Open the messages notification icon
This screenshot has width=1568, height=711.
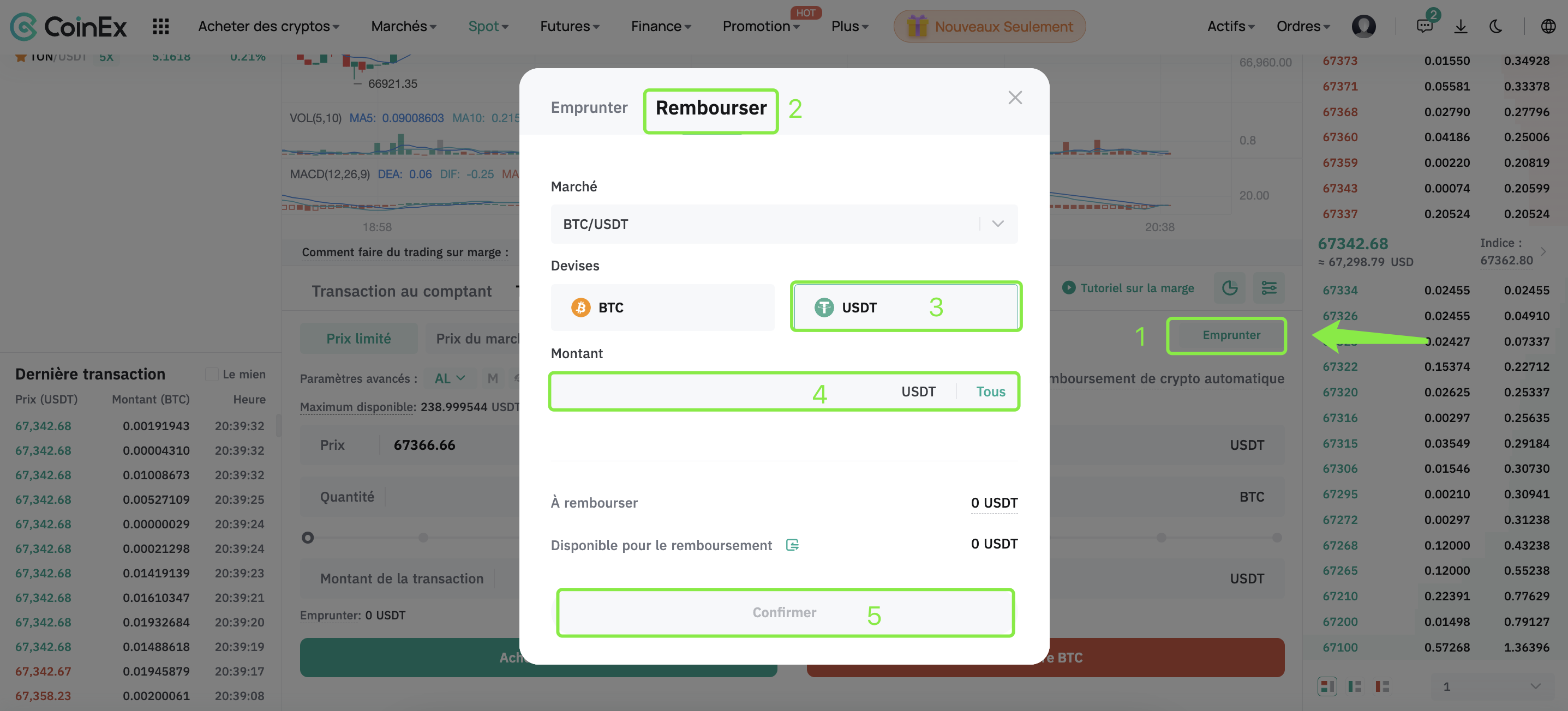point(1425,26)
